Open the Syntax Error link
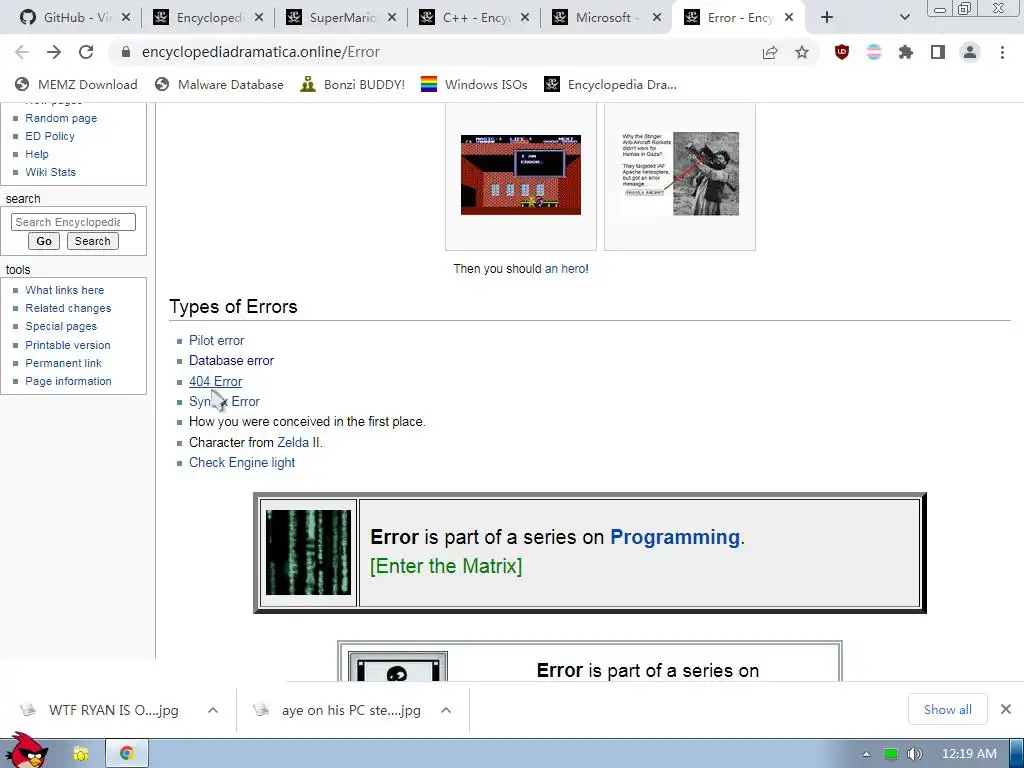 [x=224, y=402]
